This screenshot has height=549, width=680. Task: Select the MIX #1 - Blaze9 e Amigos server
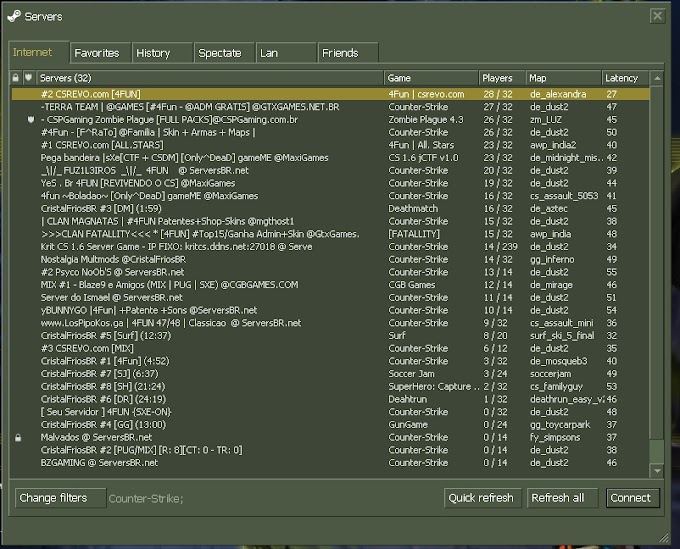coord(330,284)
